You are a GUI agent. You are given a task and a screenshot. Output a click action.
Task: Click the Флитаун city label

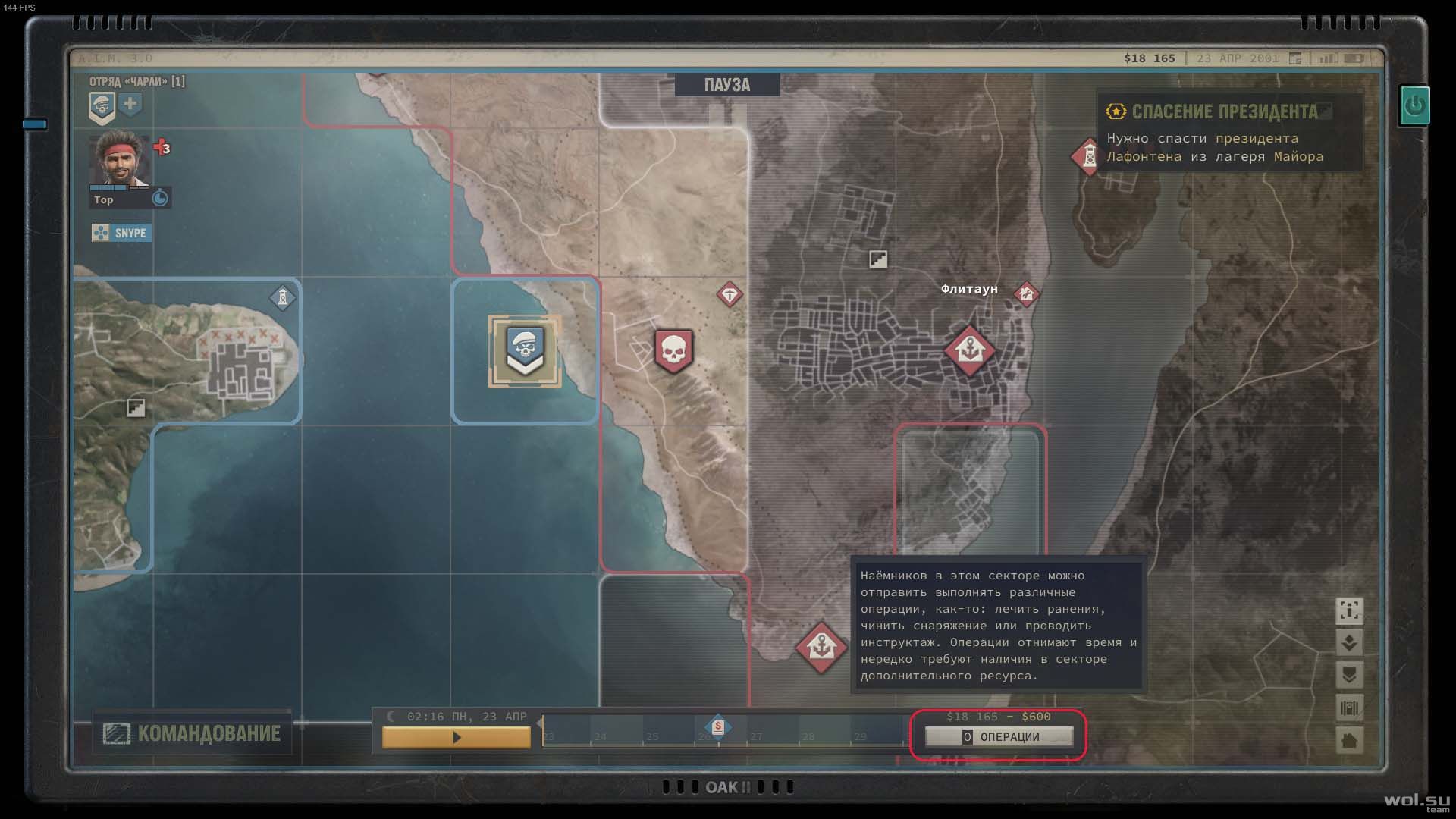point(969,289)
